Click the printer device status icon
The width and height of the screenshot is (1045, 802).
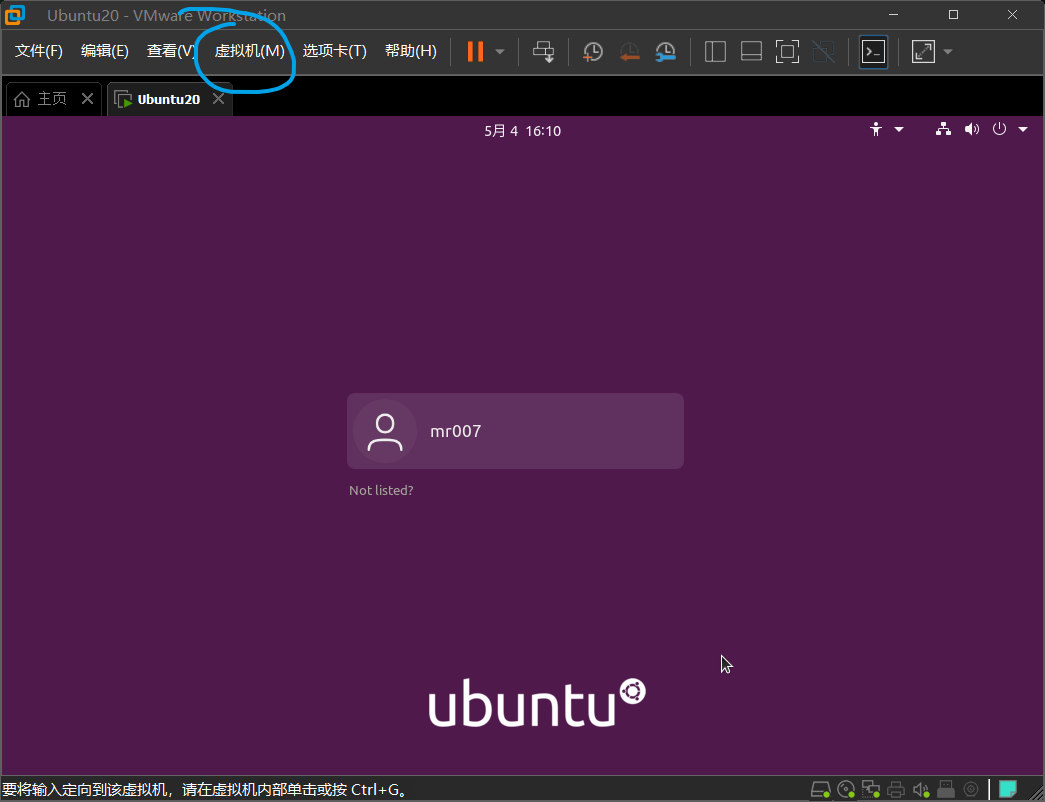896,789
